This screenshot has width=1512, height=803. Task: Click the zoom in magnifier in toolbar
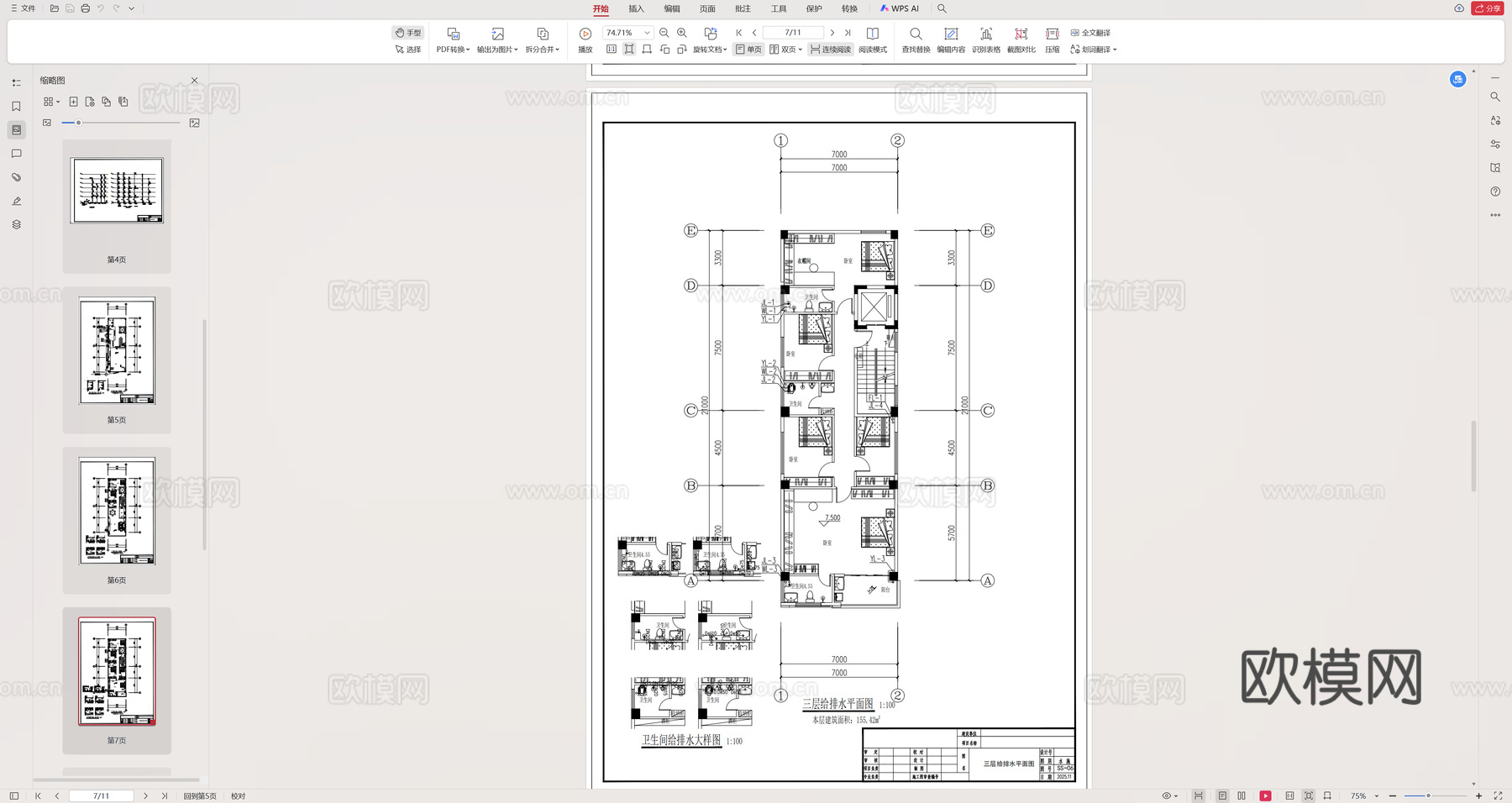tap(682, 33)
